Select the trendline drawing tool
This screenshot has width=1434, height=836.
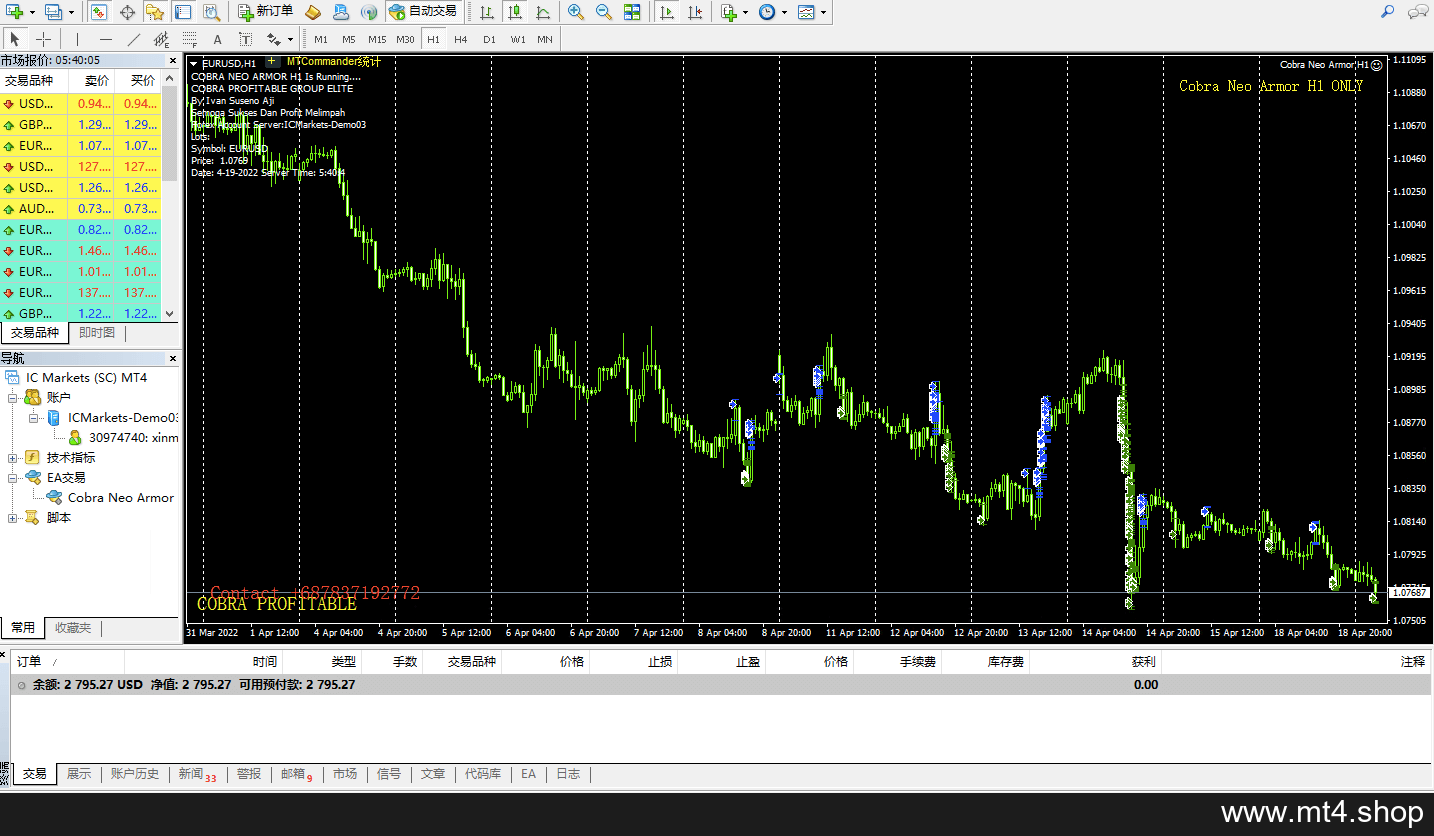click(133, 39)
